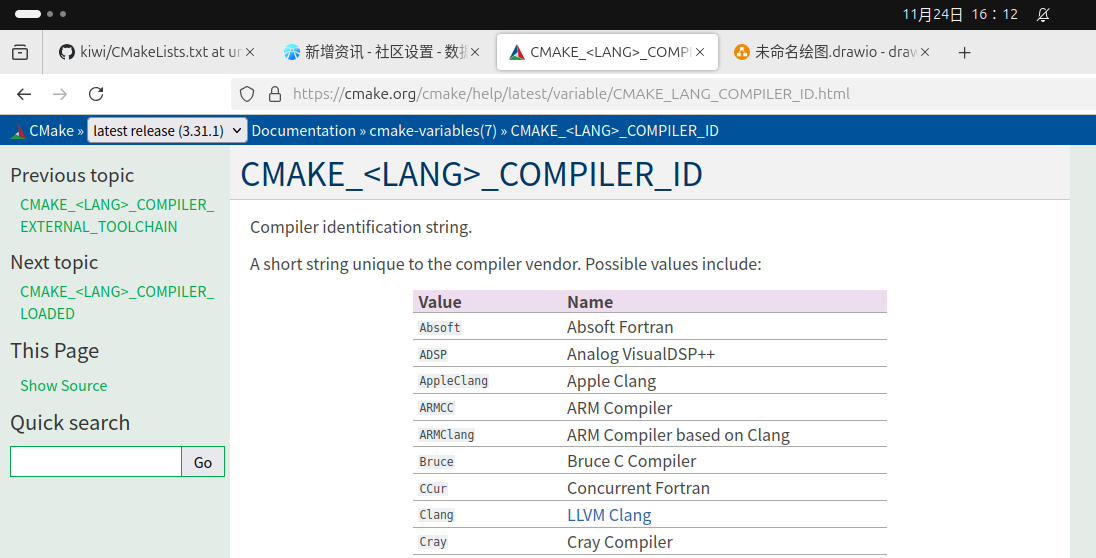Click the browser back arrow
This screenshot has height=558, width=1096.
point(24,94)
